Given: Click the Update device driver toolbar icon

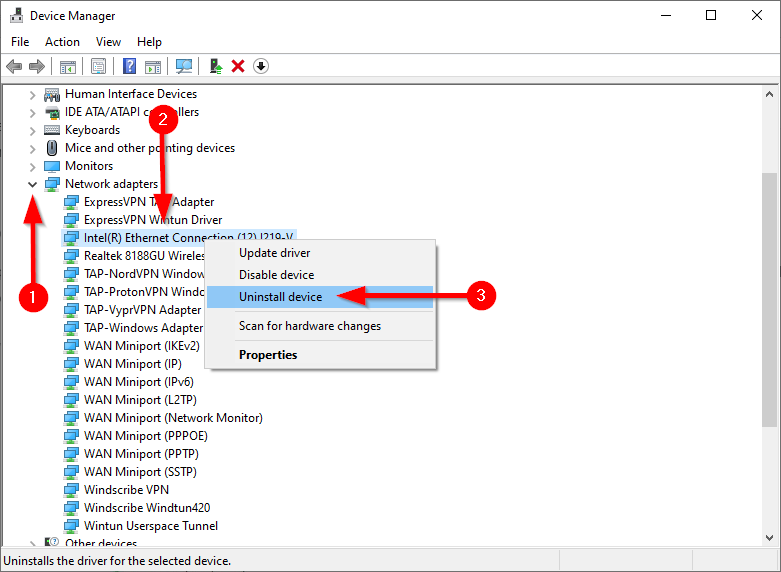Looking at the screenshot, I should pyautogui.click(x=215, y=66).
